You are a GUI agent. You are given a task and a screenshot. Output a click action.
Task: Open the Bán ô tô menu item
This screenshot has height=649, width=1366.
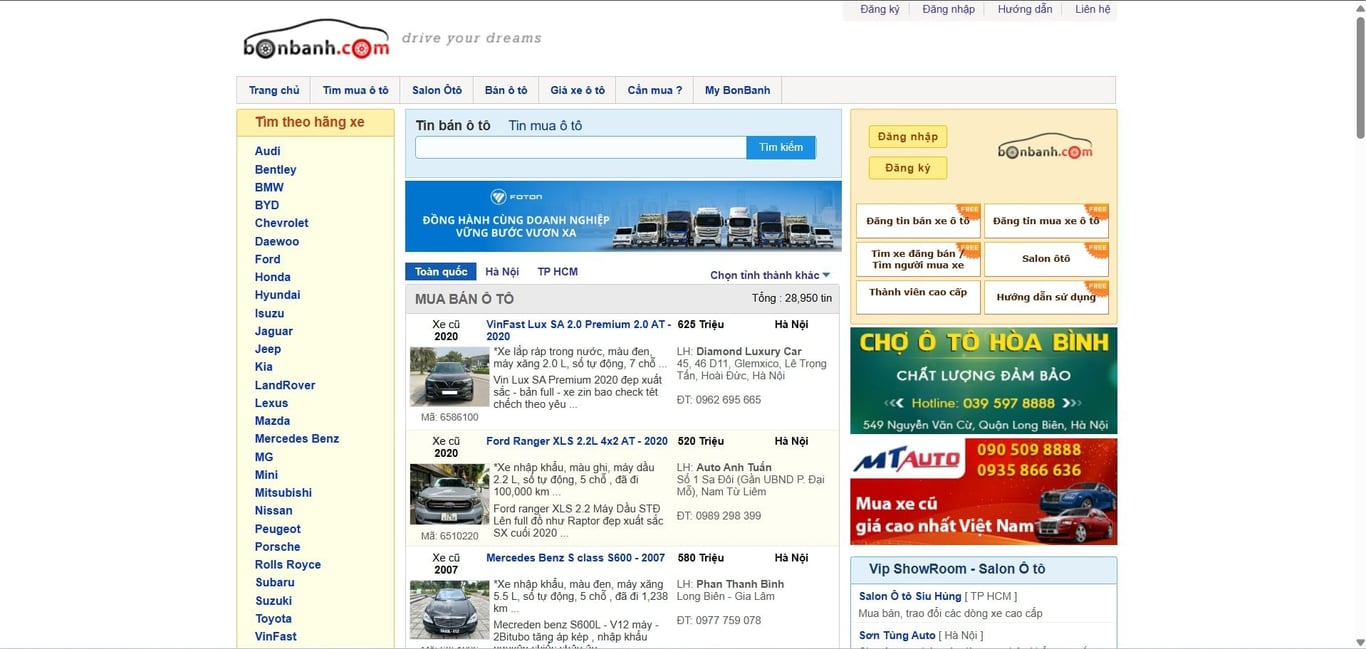pos(506,90)
